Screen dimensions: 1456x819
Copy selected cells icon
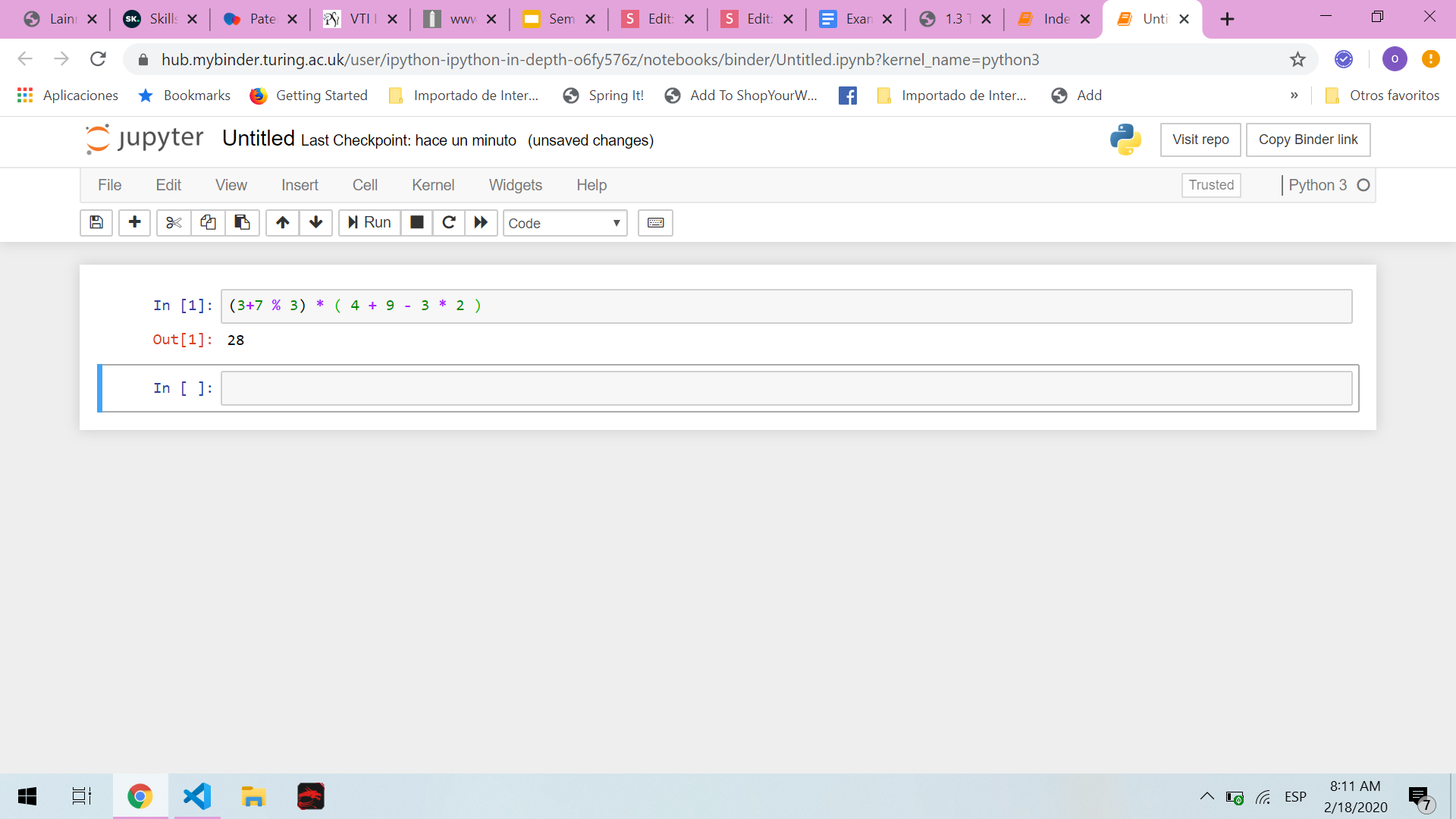pos(208,222)
